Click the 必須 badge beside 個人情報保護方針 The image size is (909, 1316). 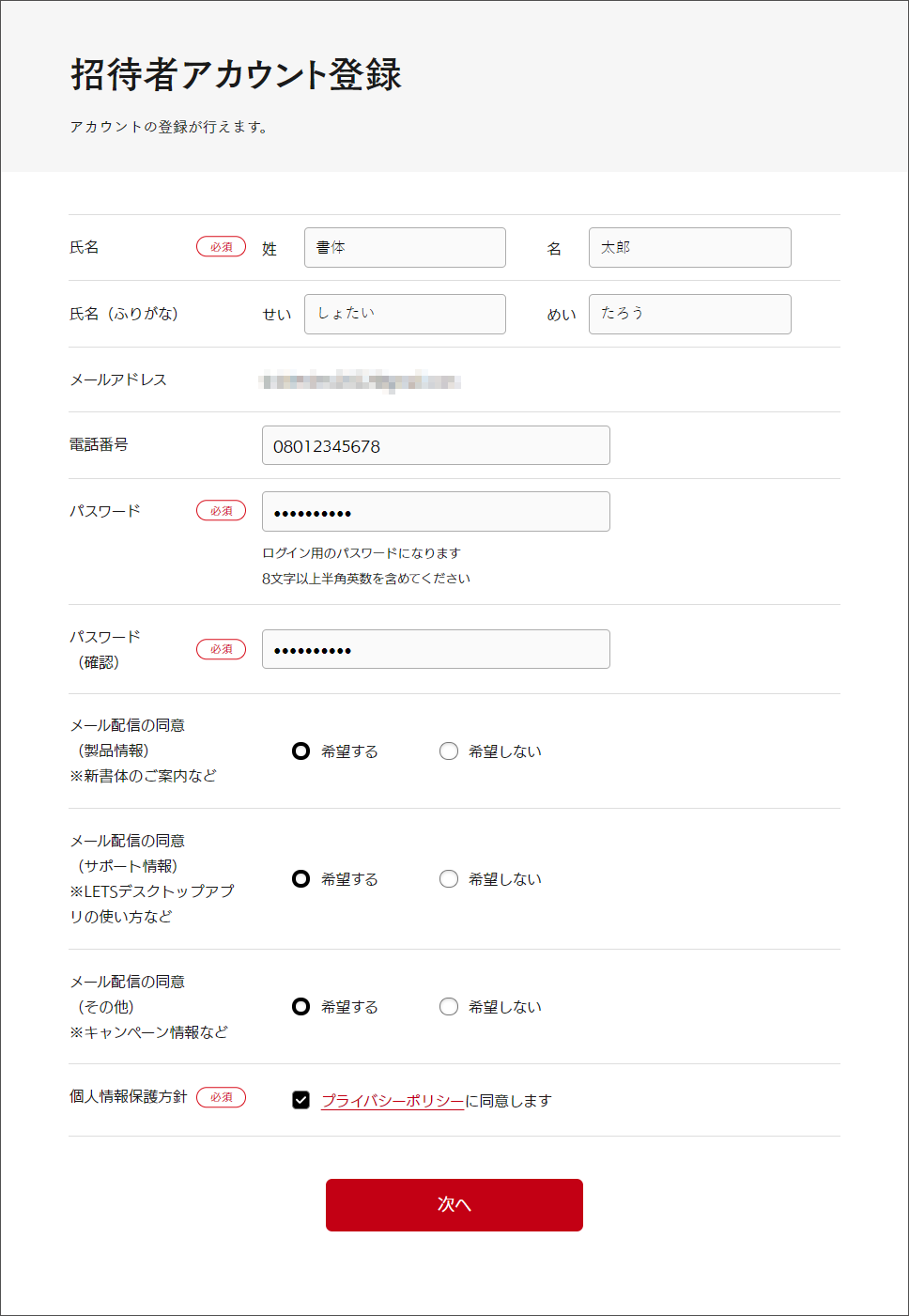[x=221, y=1097]
